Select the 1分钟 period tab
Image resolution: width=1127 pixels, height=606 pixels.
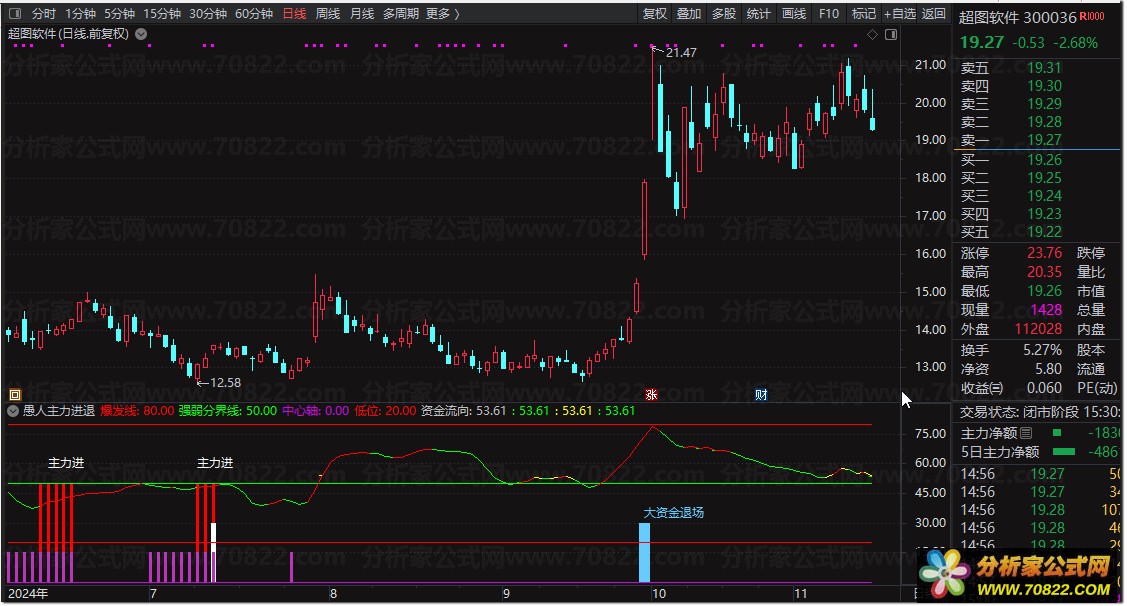(80, 14)
